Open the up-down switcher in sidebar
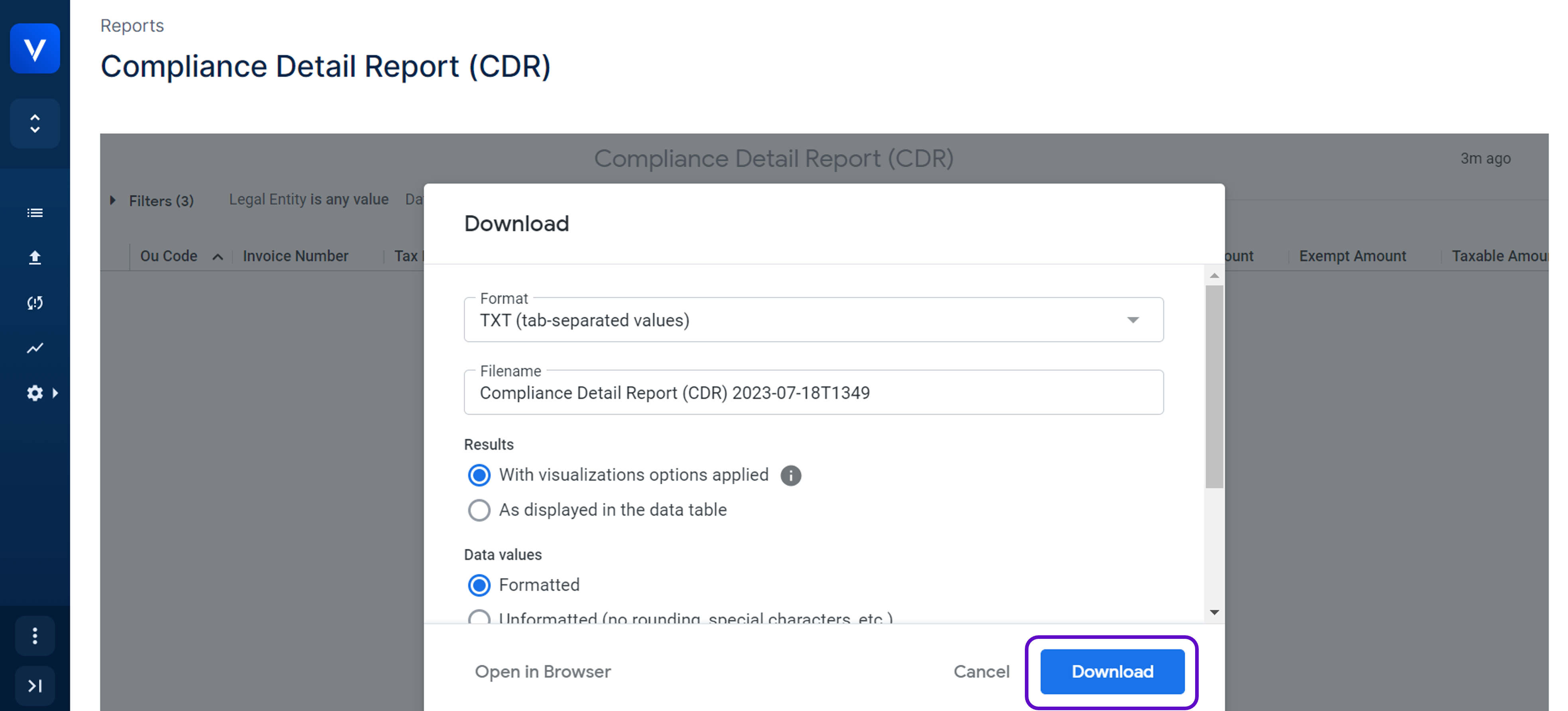 35,124
